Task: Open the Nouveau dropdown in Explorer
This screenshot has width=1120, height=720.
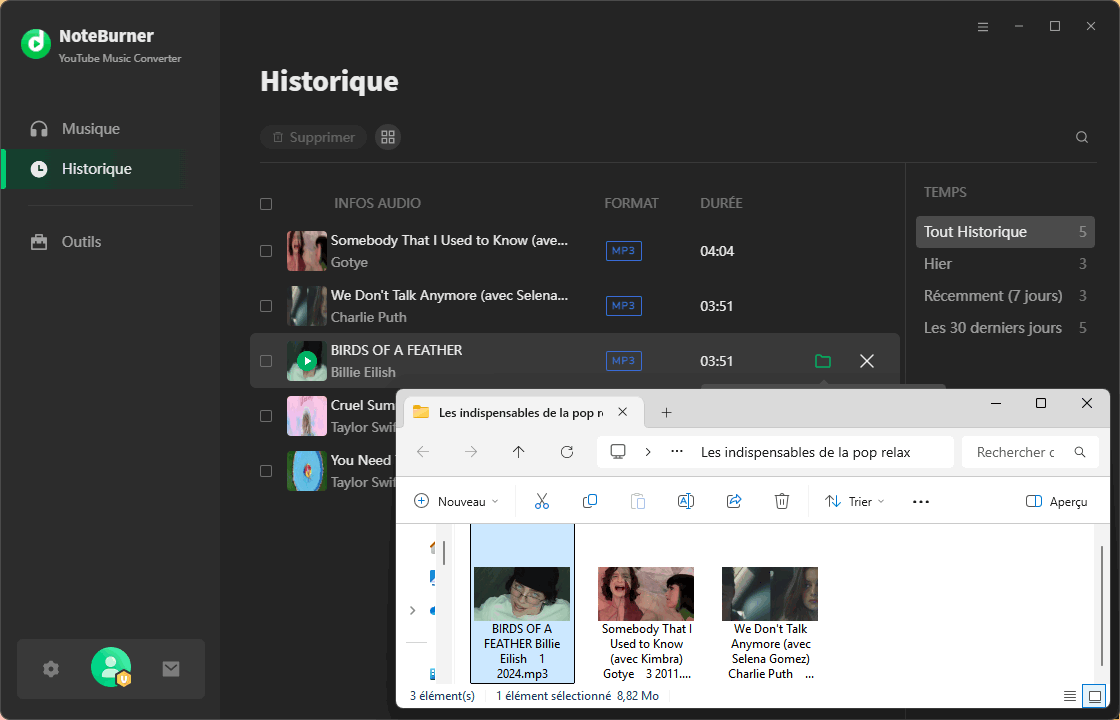Action: tap(456, 501)
